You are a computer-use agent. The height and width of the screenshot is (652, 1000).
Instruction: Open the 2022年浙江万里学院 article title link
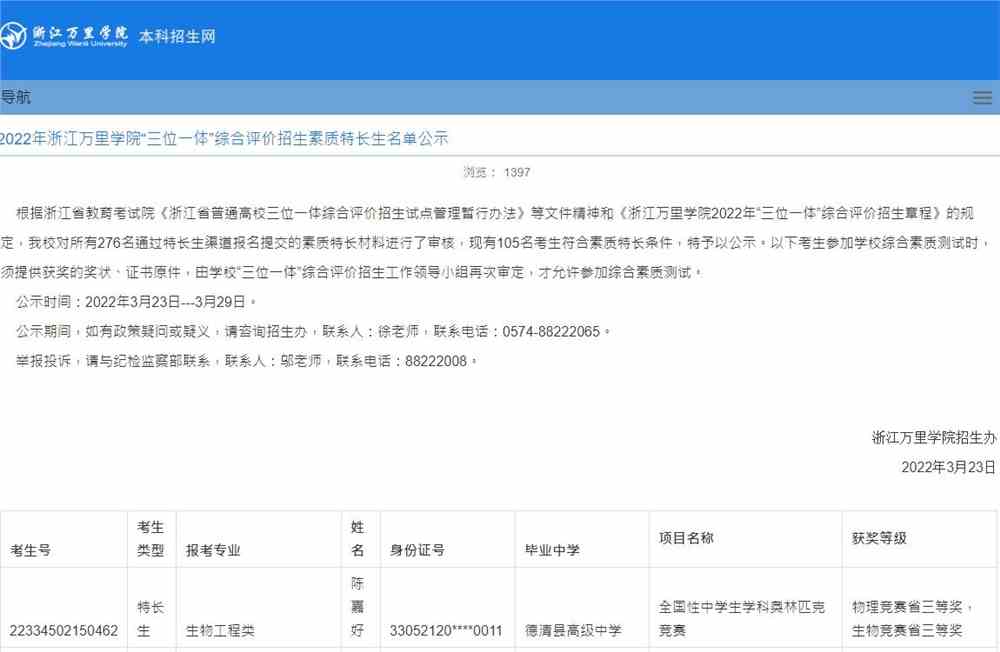click(224, 138)
